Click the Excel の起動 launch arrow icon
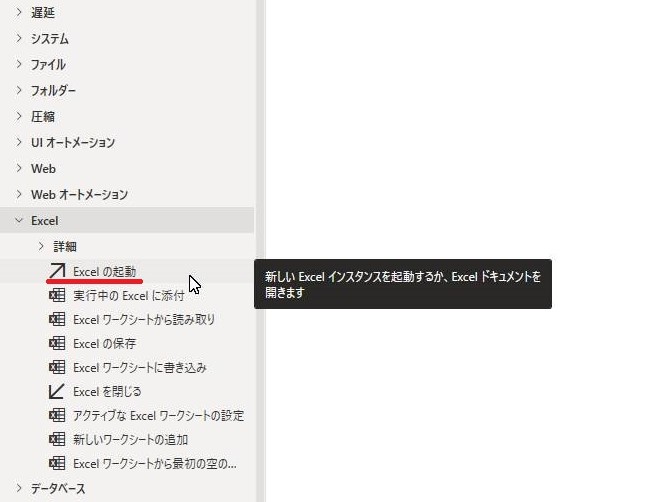Image resolution: width=671 pixels, height=502 pixels. pos(56,271)
